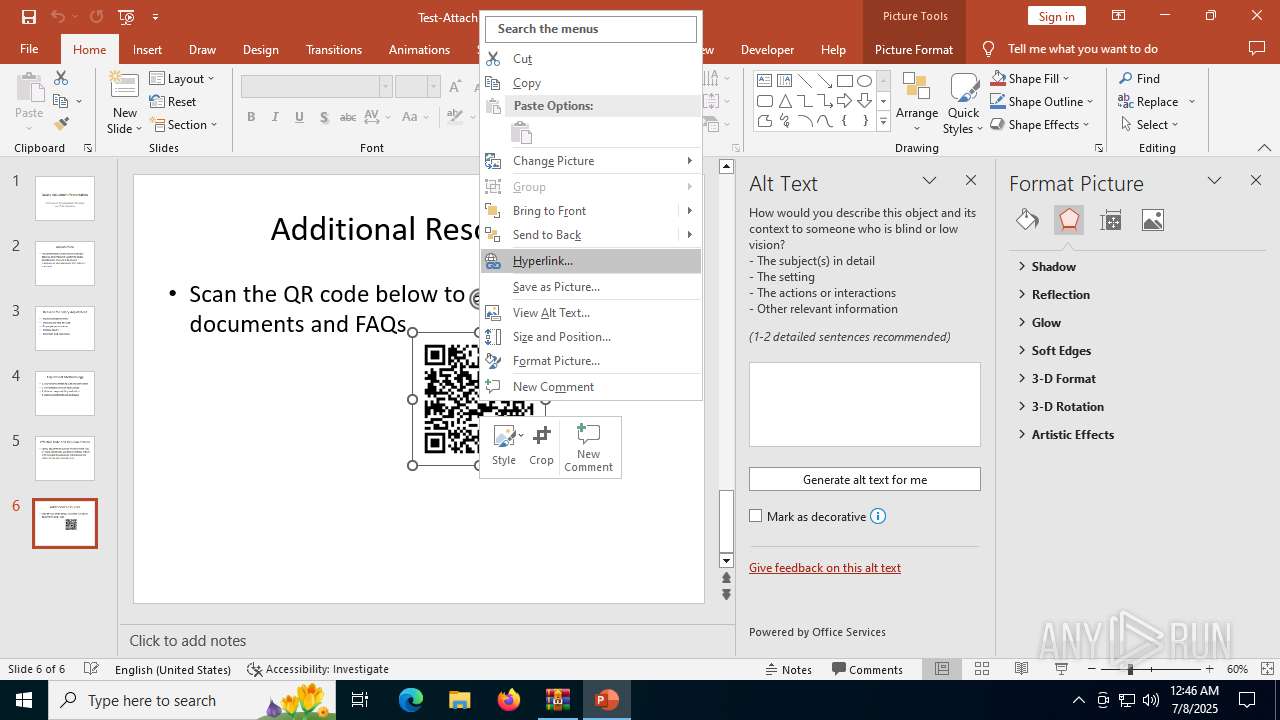Toggle Bold formatting
1280x720 pixels.
pyautogui.click(x=252, y=117)
